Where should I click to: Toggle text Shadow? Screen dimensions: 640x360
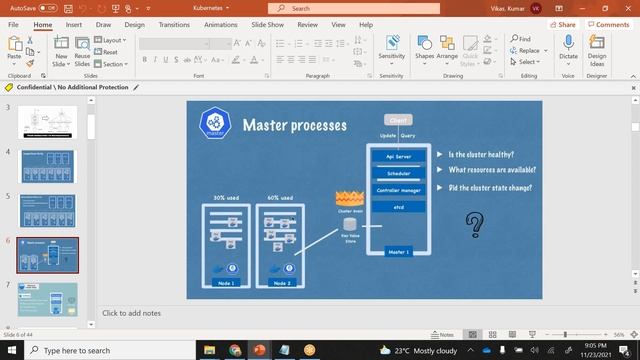pos(176,60)
